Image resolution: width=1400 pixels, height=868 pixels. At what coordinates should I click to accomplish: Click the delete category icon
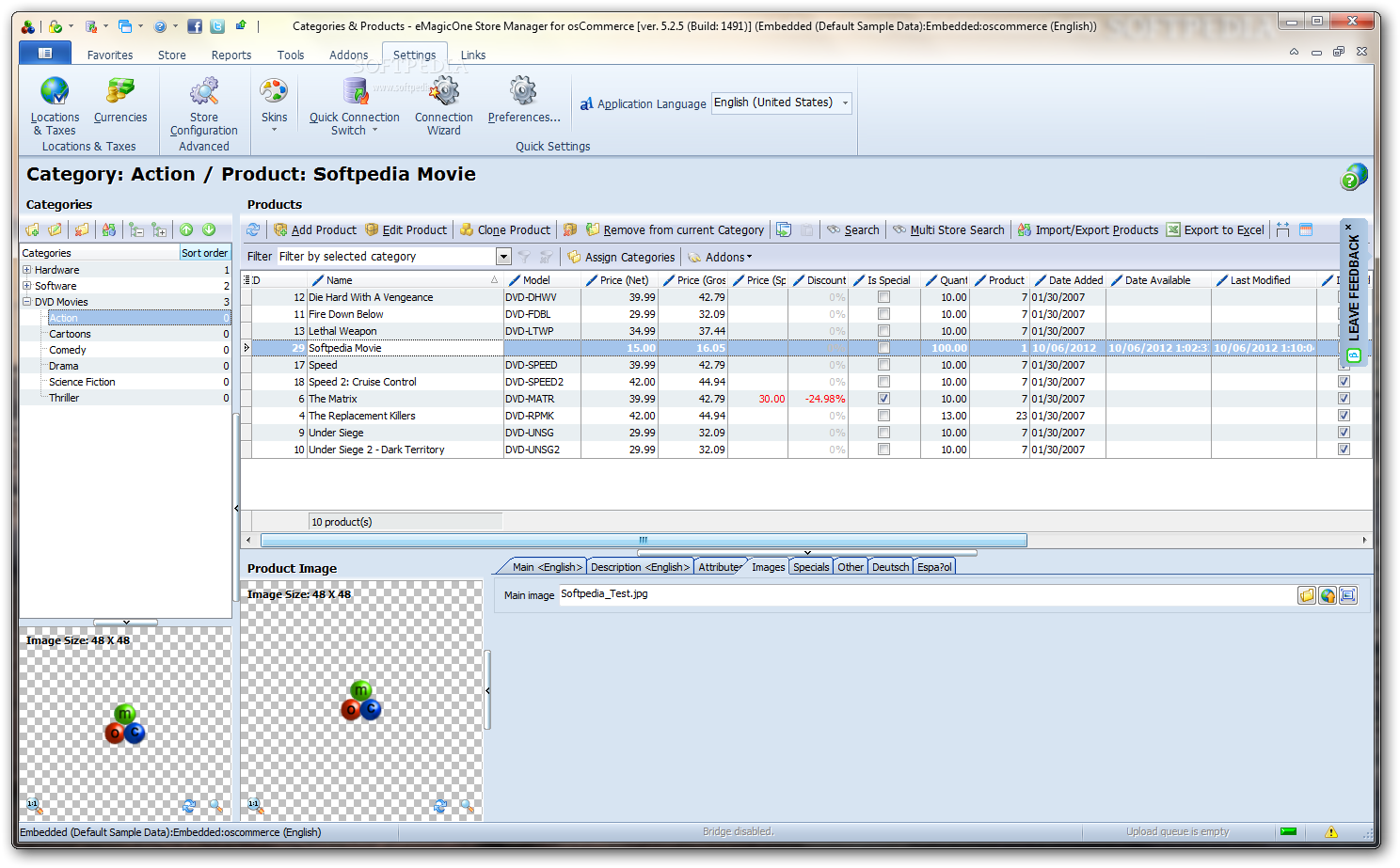point(82,229)
